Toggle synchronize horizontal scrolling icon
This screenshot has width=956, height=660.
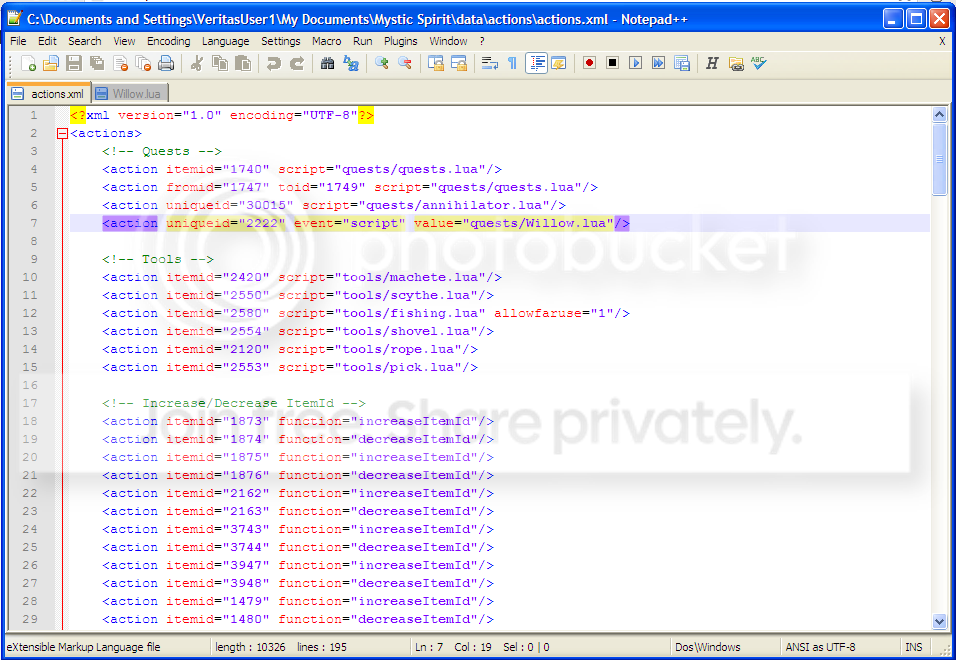coord(458,63)
